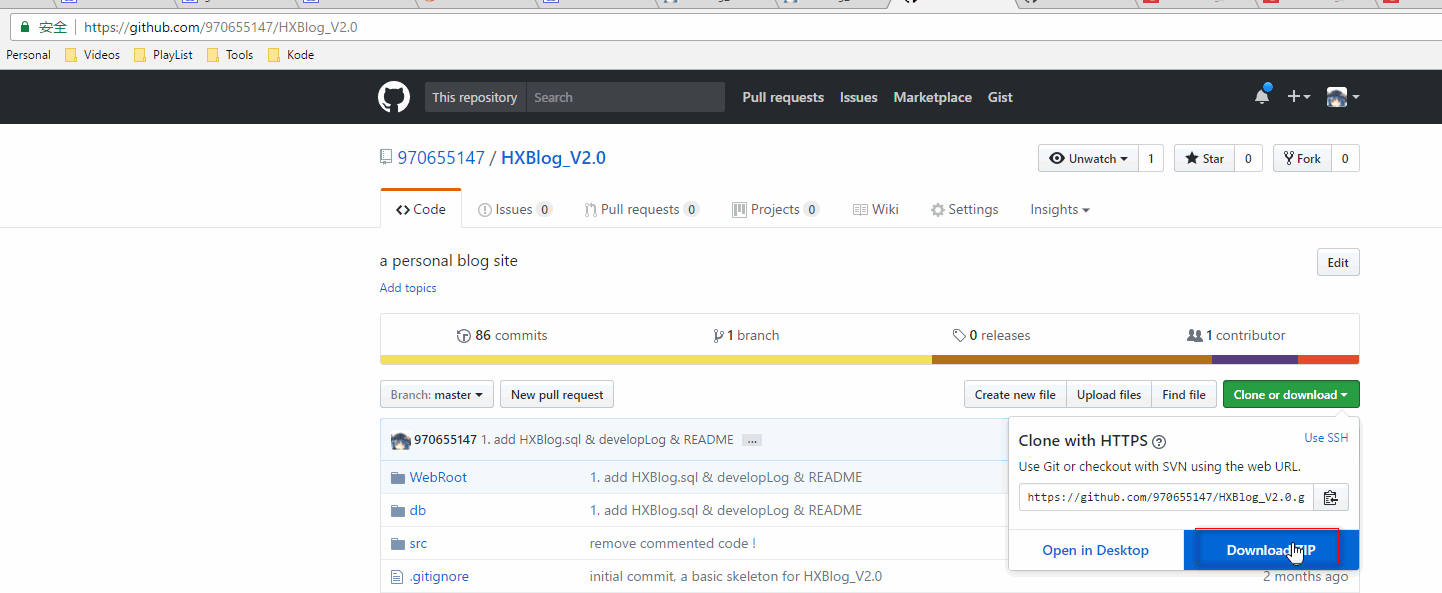Click the .gitignore file icon
The width and height of the screenshot is (1442, 593).
pos(397,576)
